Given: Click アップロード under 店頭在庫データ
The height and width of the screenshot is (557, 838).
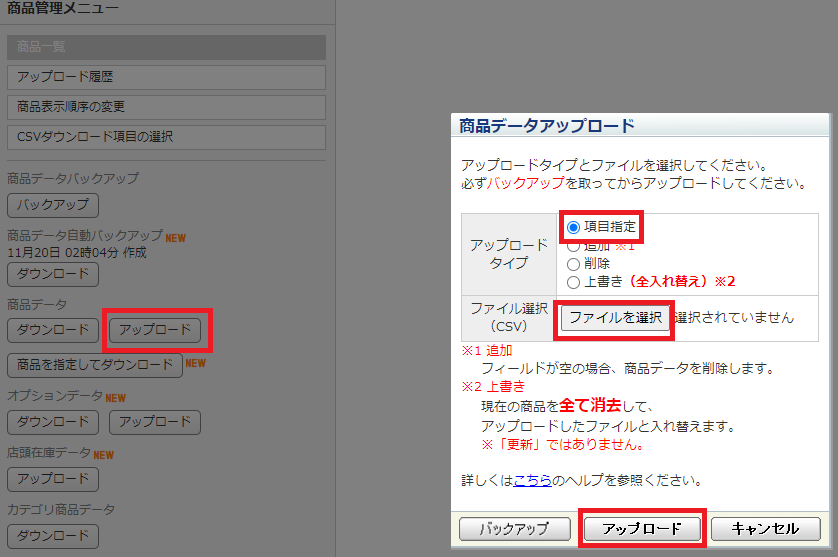Looking at the screenshot, I should (x=53, y=479).
